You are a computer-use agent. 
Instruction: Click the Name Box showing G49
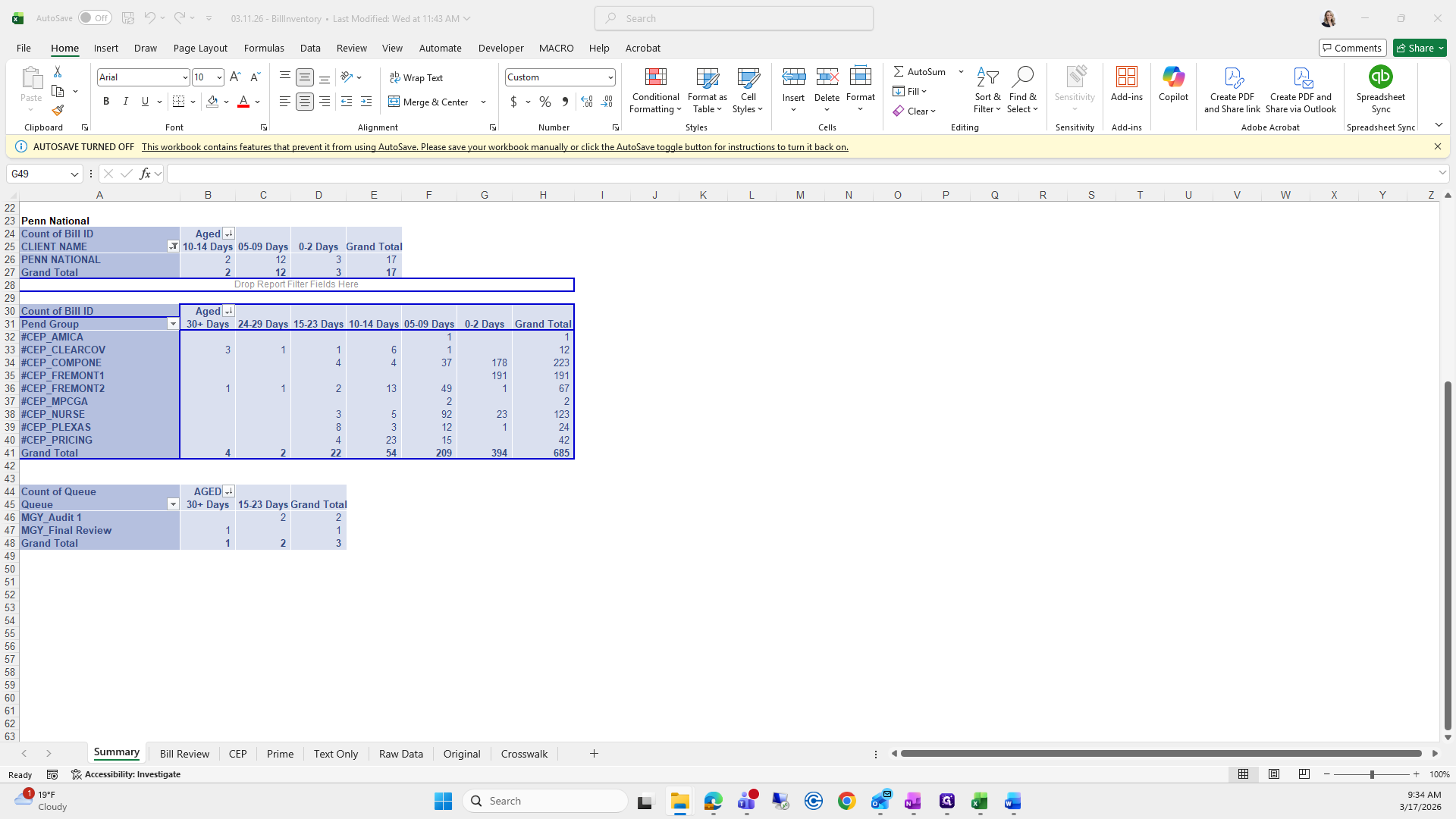coord(36,174)
